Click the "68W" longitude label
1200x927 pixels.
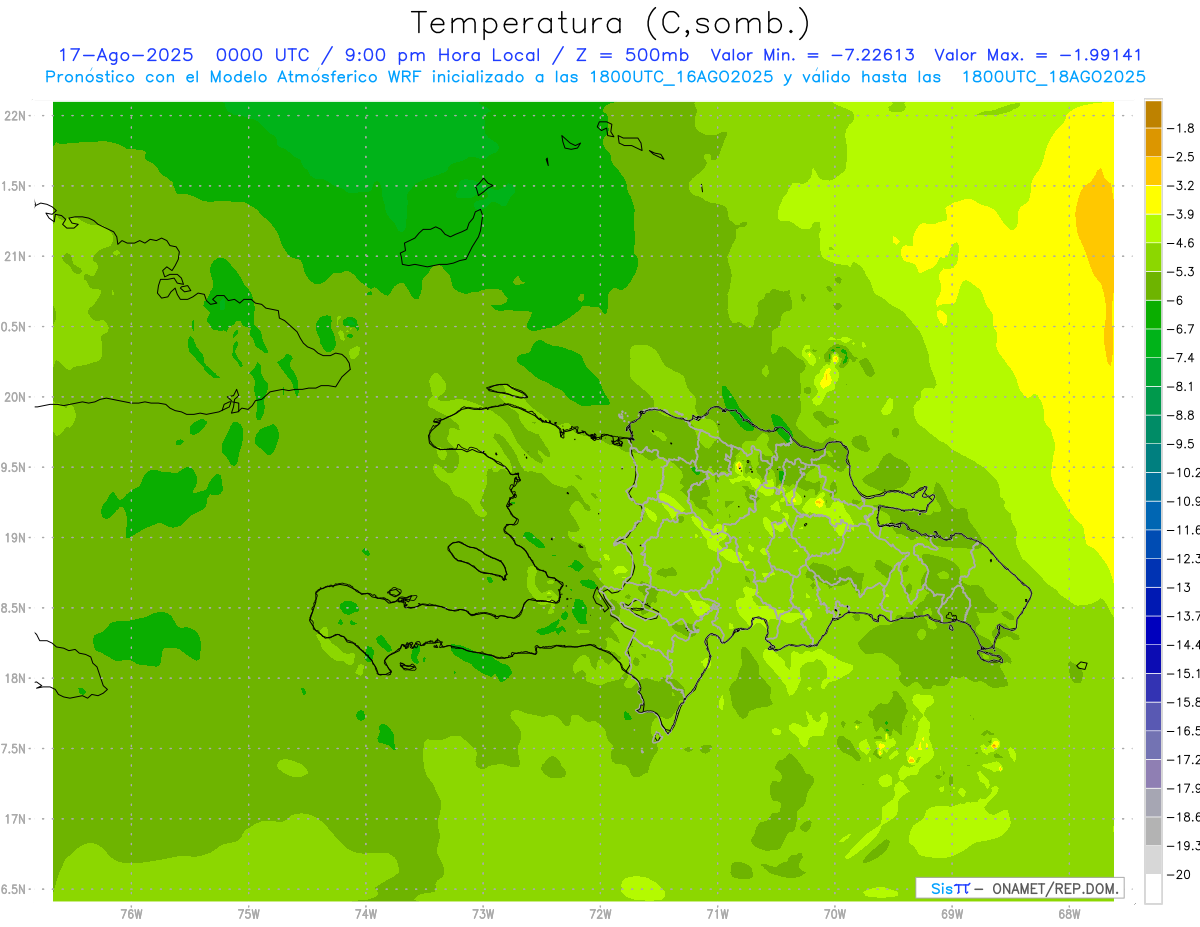click(x=1069, y=913)
